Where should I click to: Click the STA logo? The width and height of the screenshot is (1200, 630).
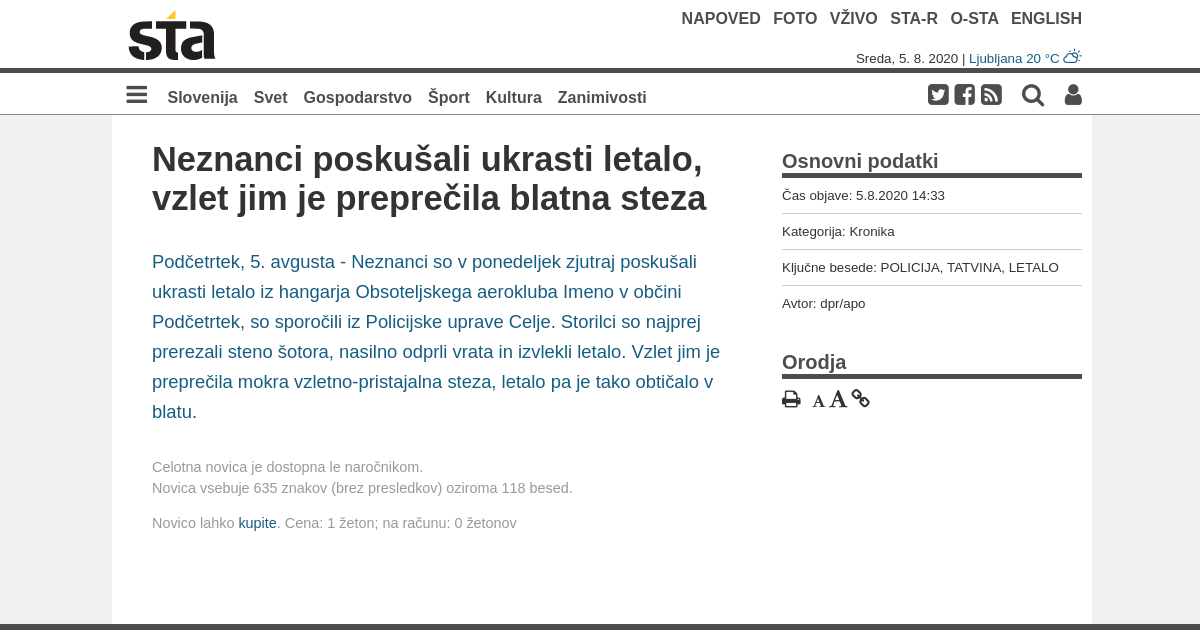coord(172,37)
